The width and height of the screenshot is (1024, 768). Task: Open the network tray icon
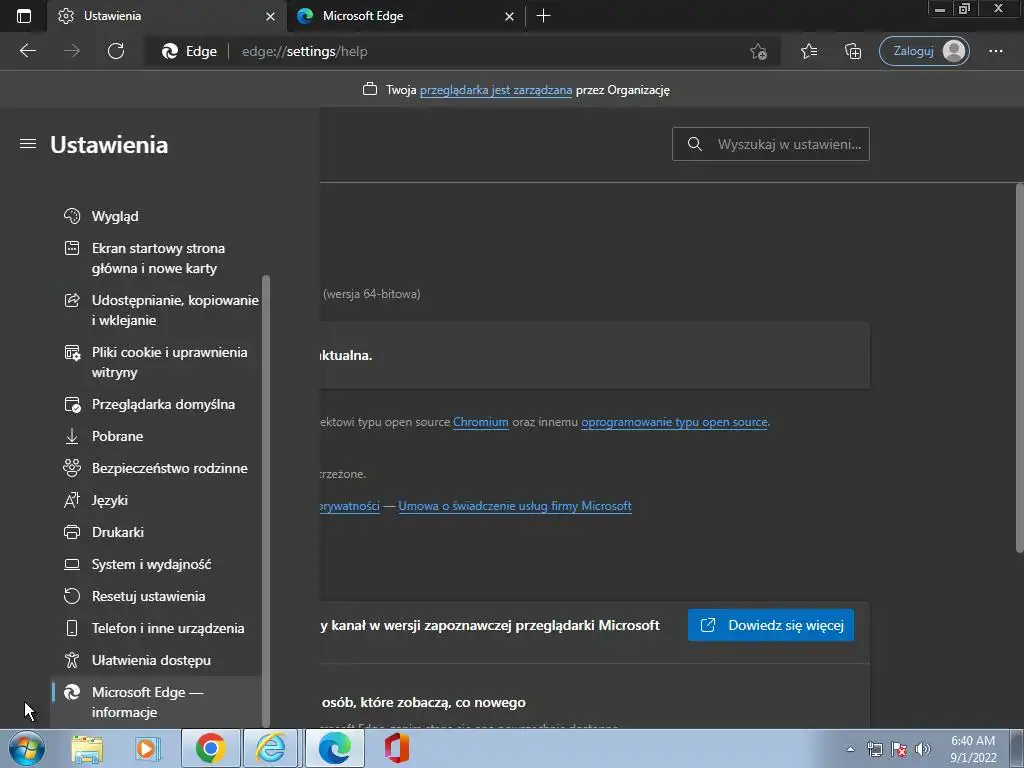click(x=874, y=749)
